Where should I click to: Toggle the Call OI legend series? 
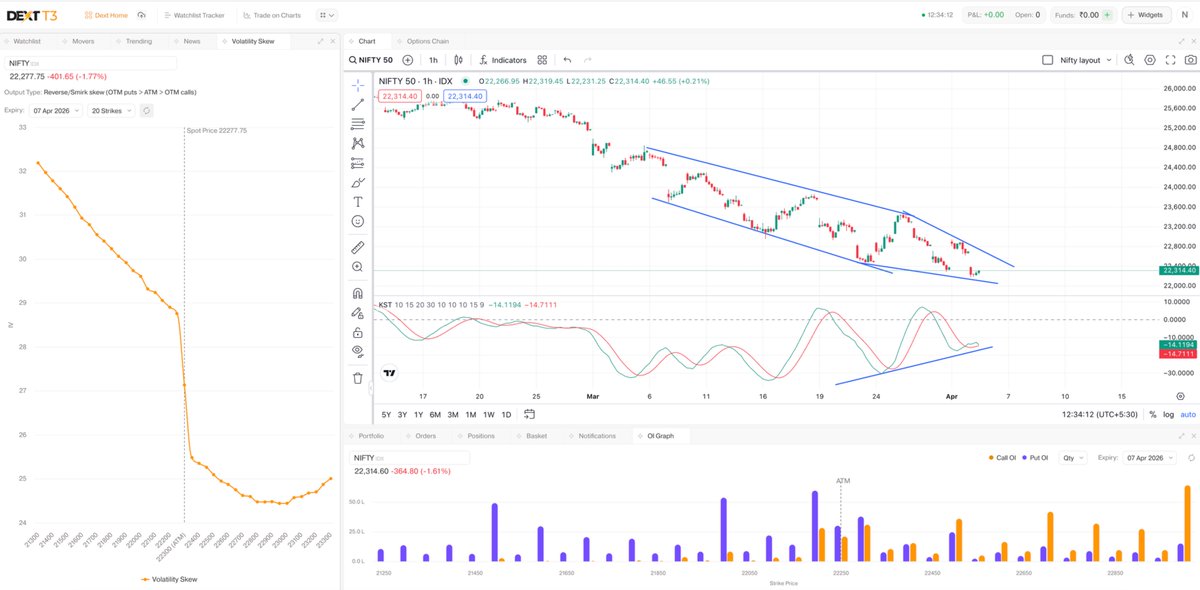click(1001, 457)
